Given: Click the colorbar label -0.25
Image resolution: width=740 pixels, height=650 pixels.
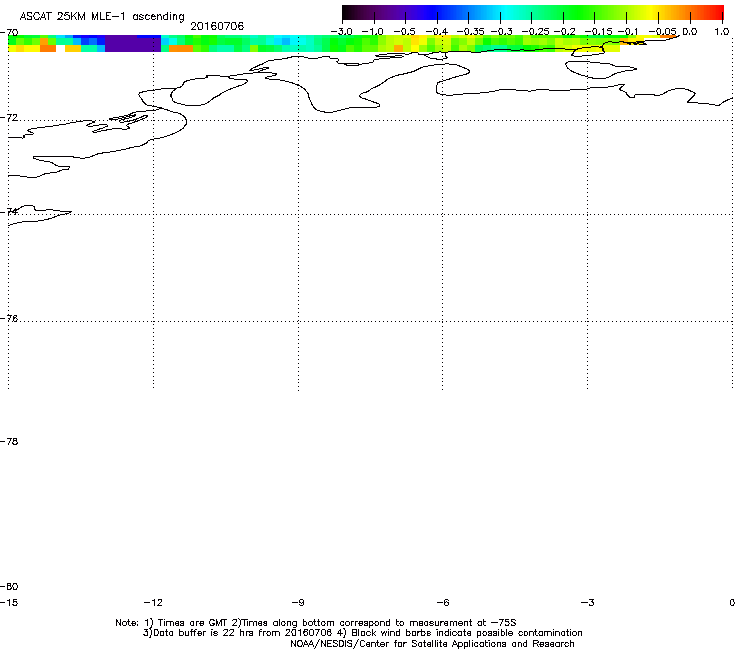Looking at the screenshot, I should click(536, 32).
